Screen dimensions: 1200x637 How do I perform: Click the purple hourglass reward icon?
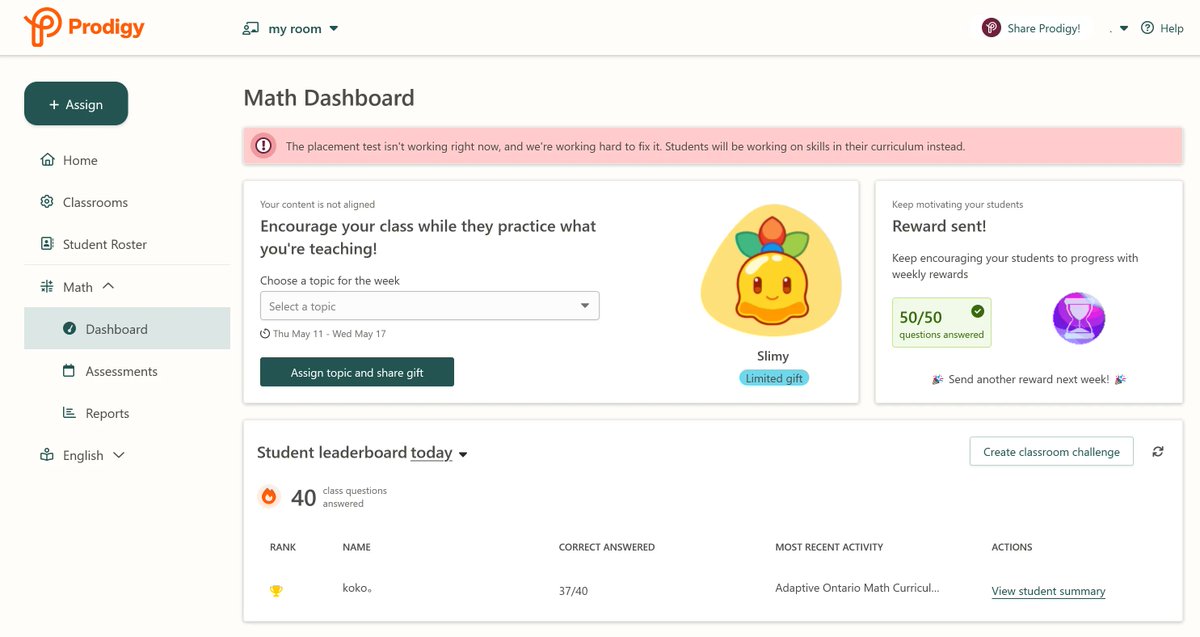pyautogui.click(x=1079, y=319)
